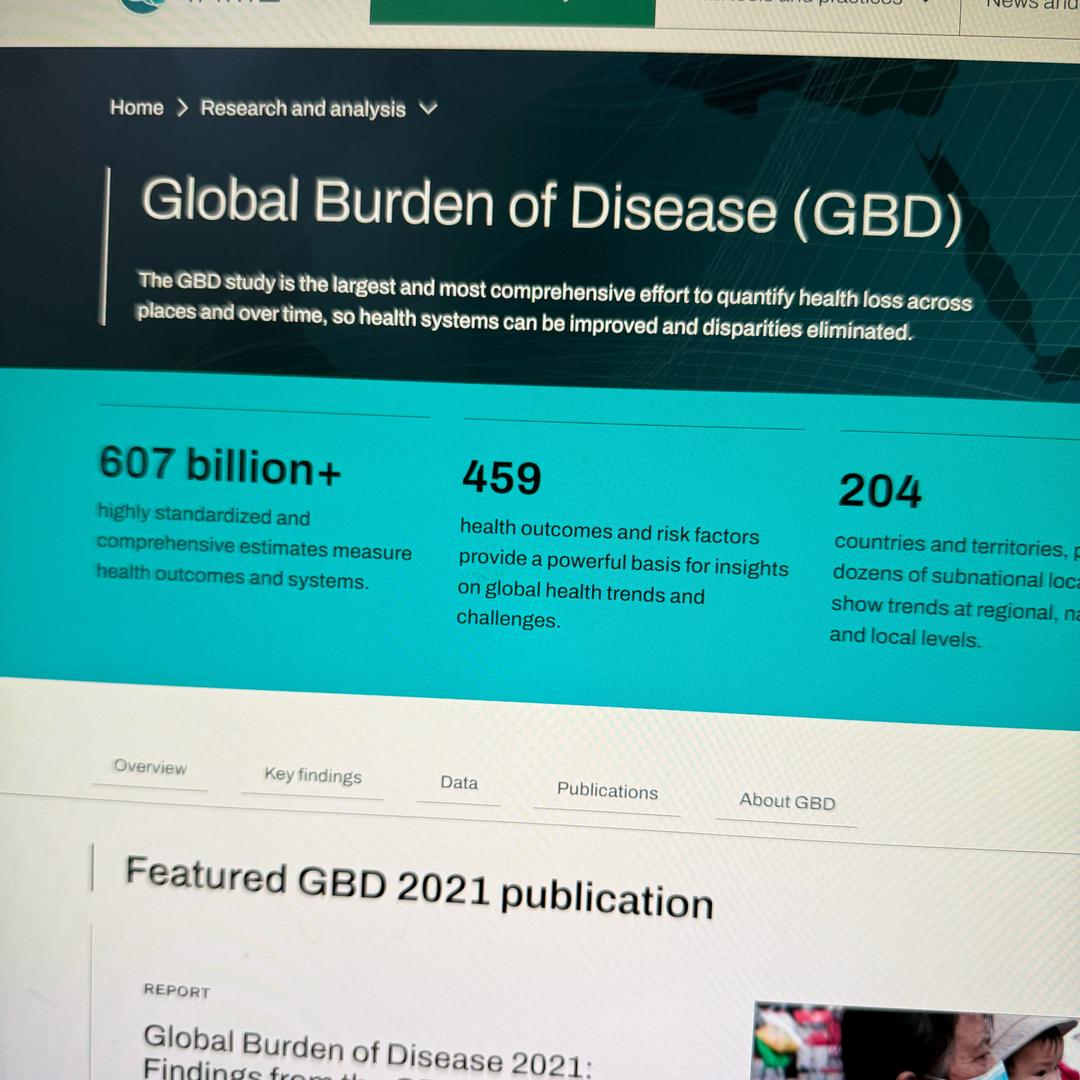Image resolution: width=1080 pixels, height=1080 pixels.
Task: Click the 607 billion+ statistic
Action: pos(220,466)
